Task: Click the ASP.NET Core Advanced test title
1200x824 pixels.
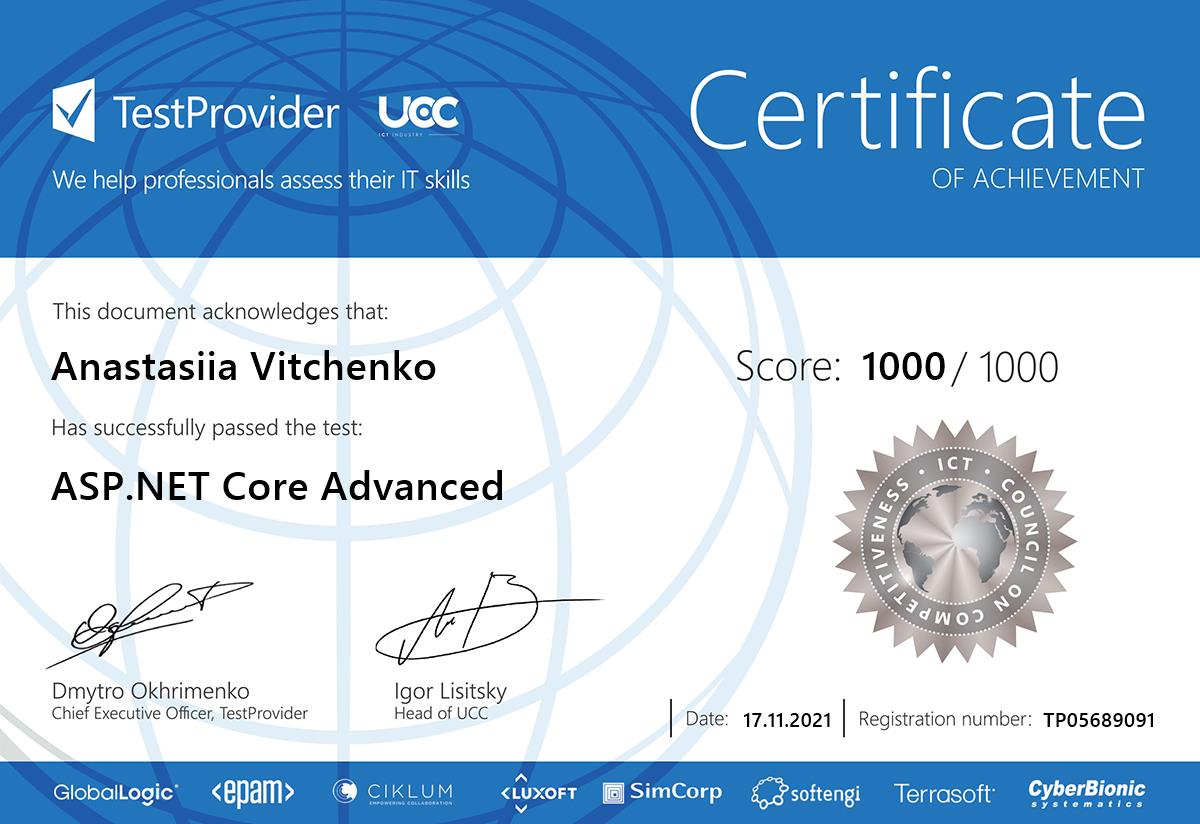Action: pos(277,486)
